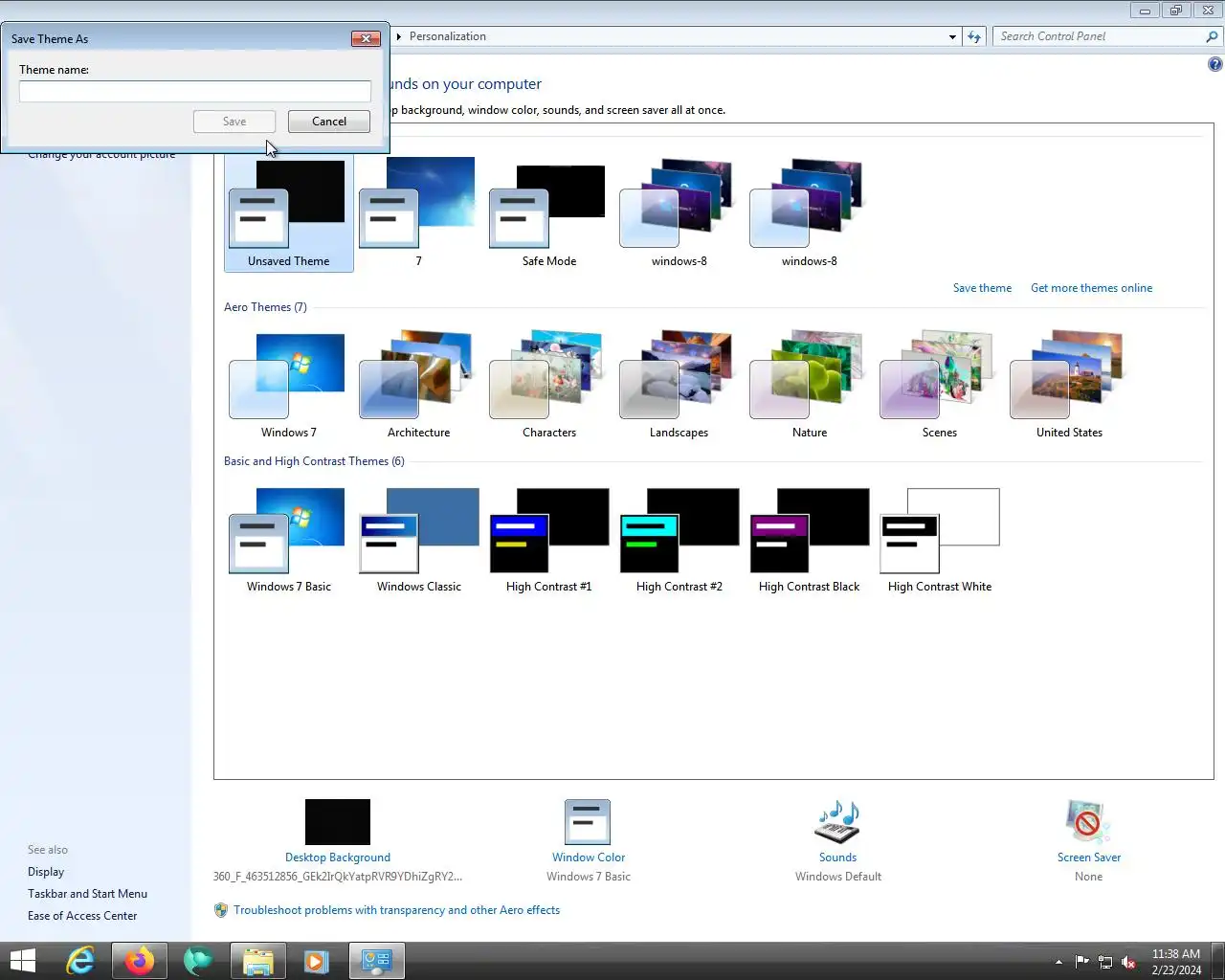Open Ease of Access Center link

(82, 916)
